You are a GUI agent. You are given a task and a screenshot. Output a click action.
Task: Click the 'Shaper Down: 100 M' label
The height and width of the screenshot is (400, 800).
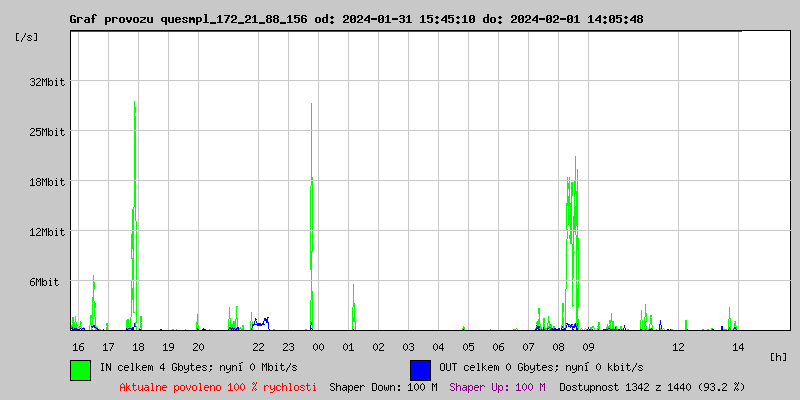point(383,386)
